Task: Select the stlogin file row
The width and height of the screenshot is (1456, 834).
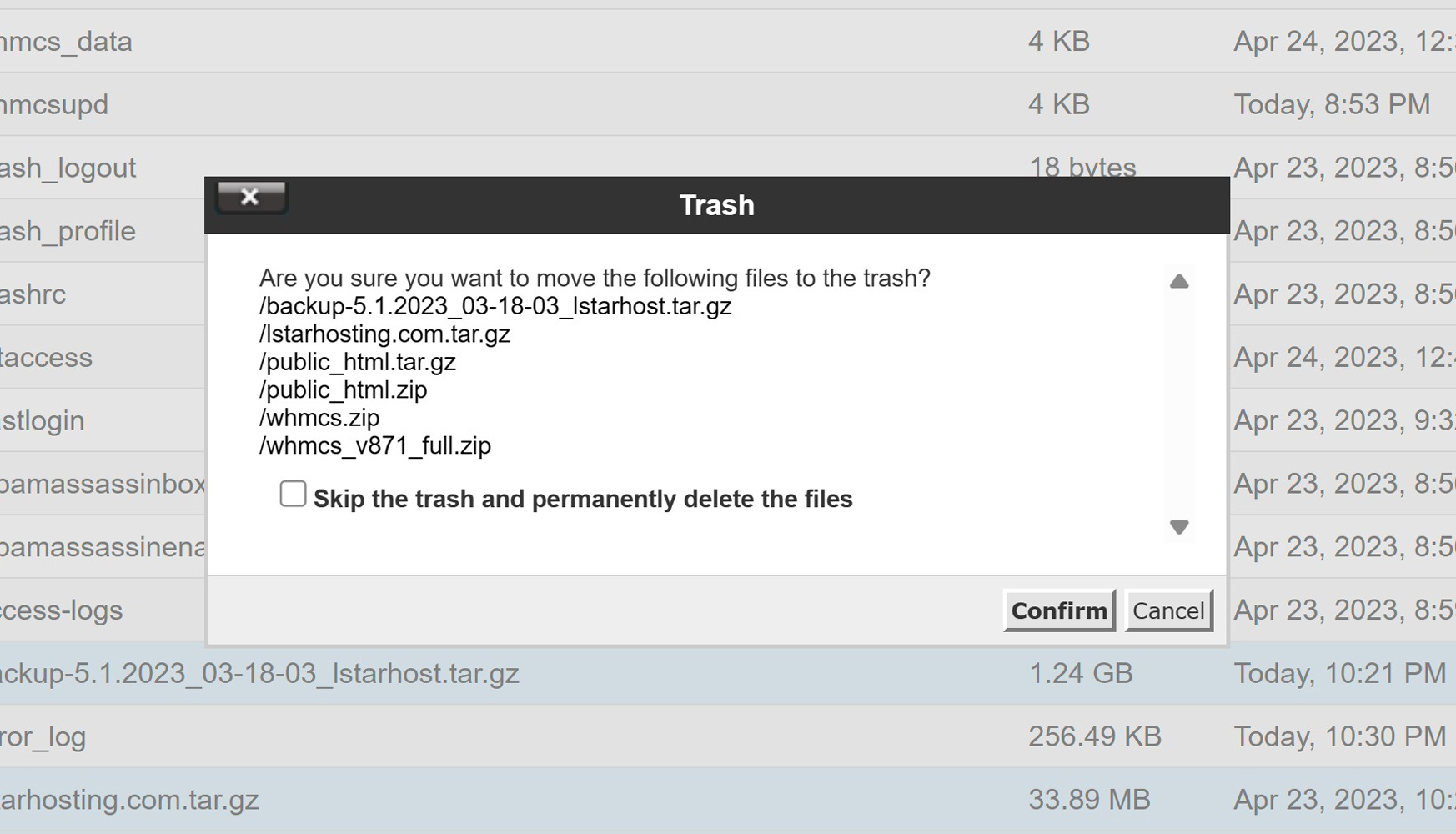Action: [43, 420]
